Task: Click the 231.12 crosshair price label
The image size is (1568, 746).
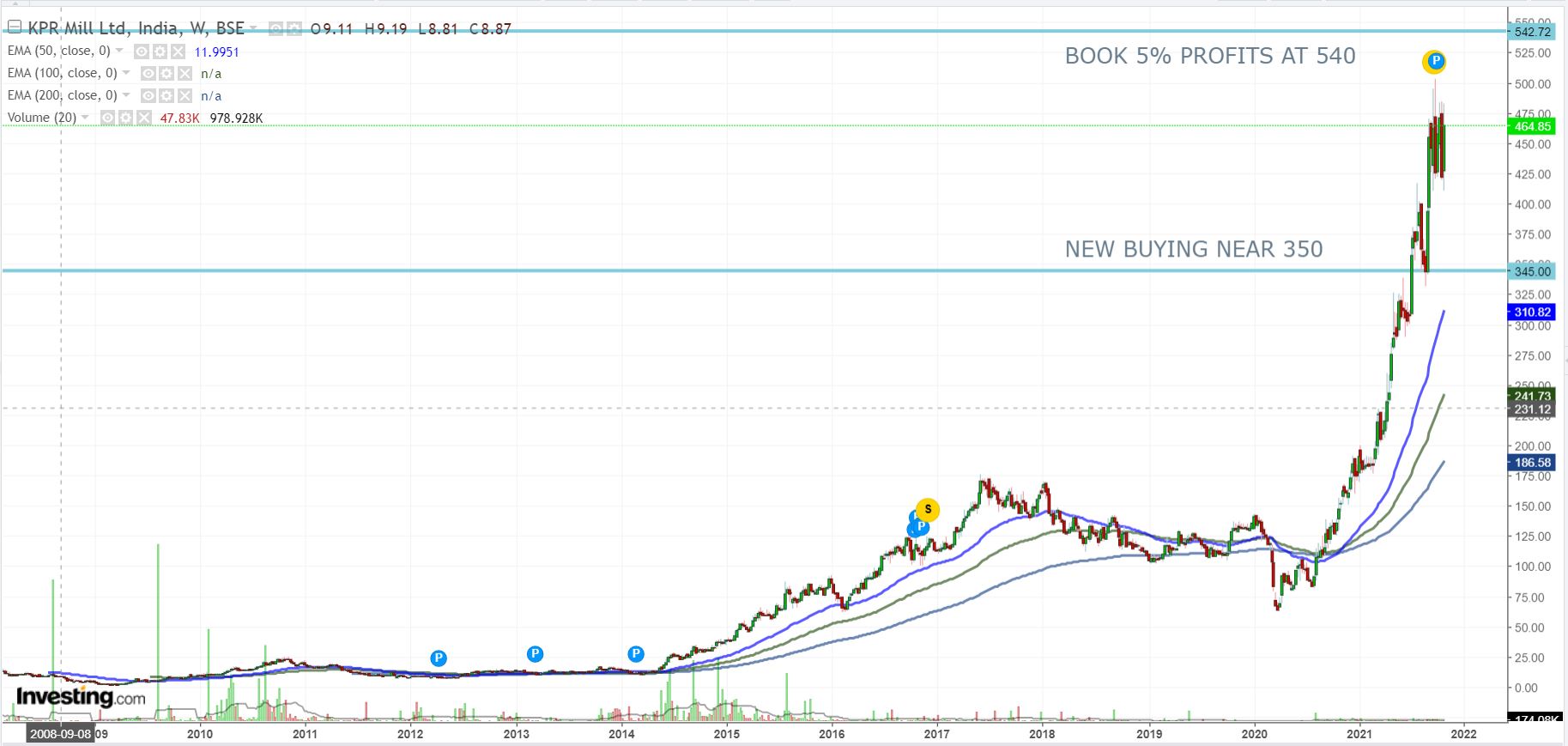Action: [1533, 409]
